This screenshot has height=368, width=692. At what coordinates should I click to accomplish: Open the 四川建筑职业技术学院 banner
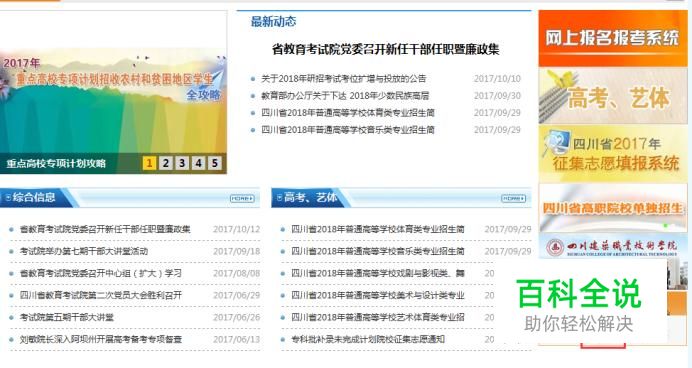pyautogui.click(x=613, y=247)
